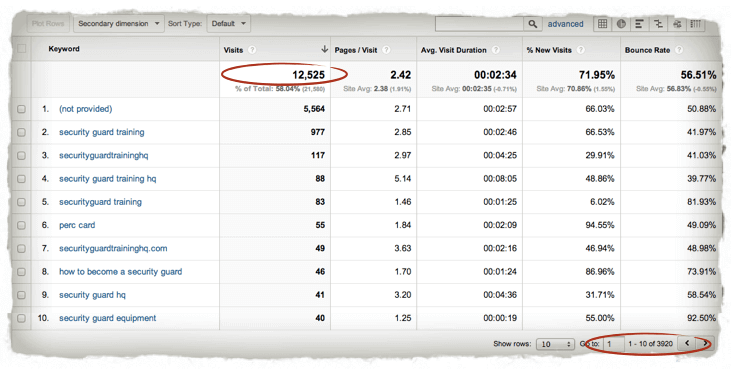Check the box beside perc card
The image size is (733, 374).
22,225
